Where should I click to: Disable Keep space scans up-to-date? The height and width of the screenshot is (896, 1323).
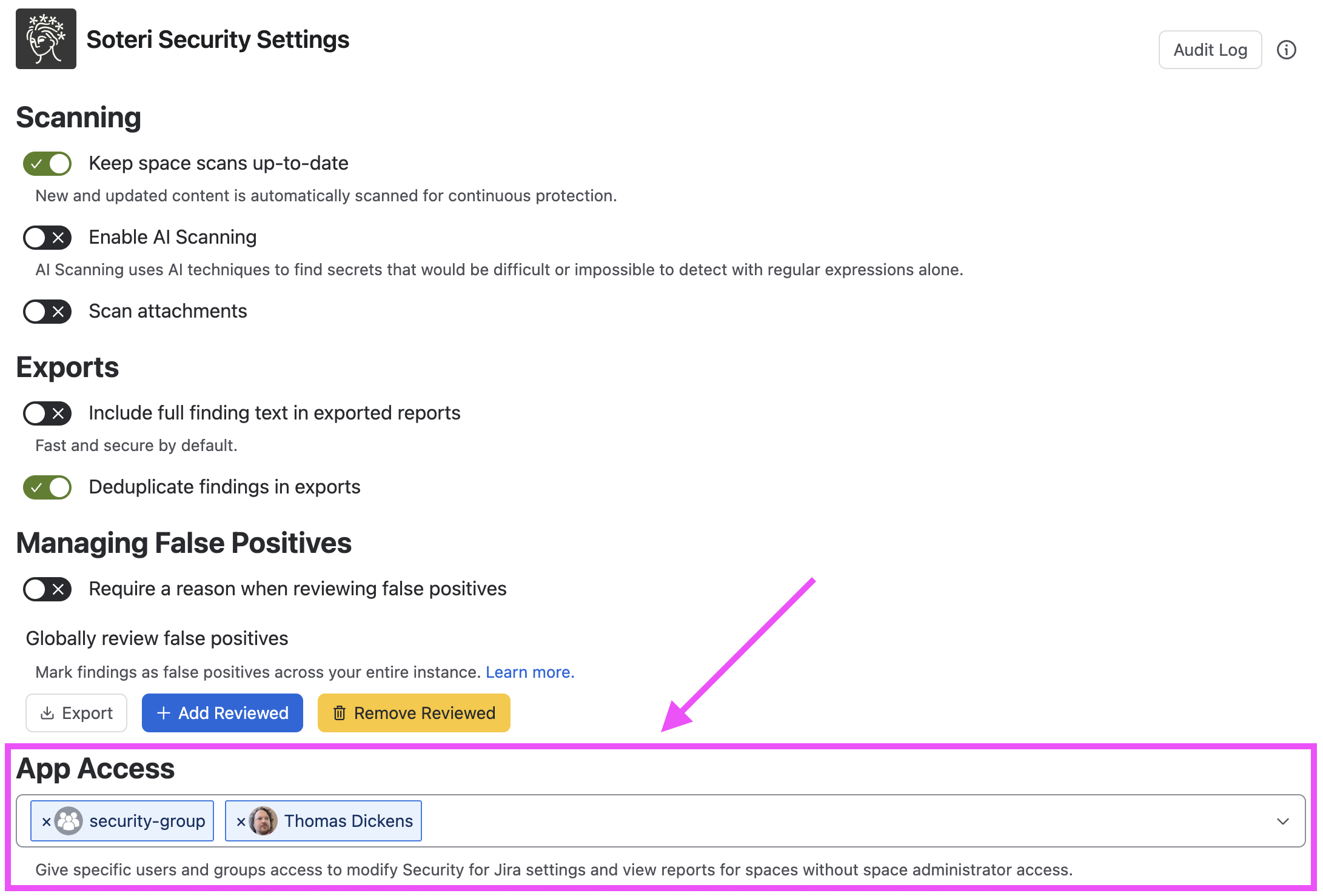(x=47, y=164)
